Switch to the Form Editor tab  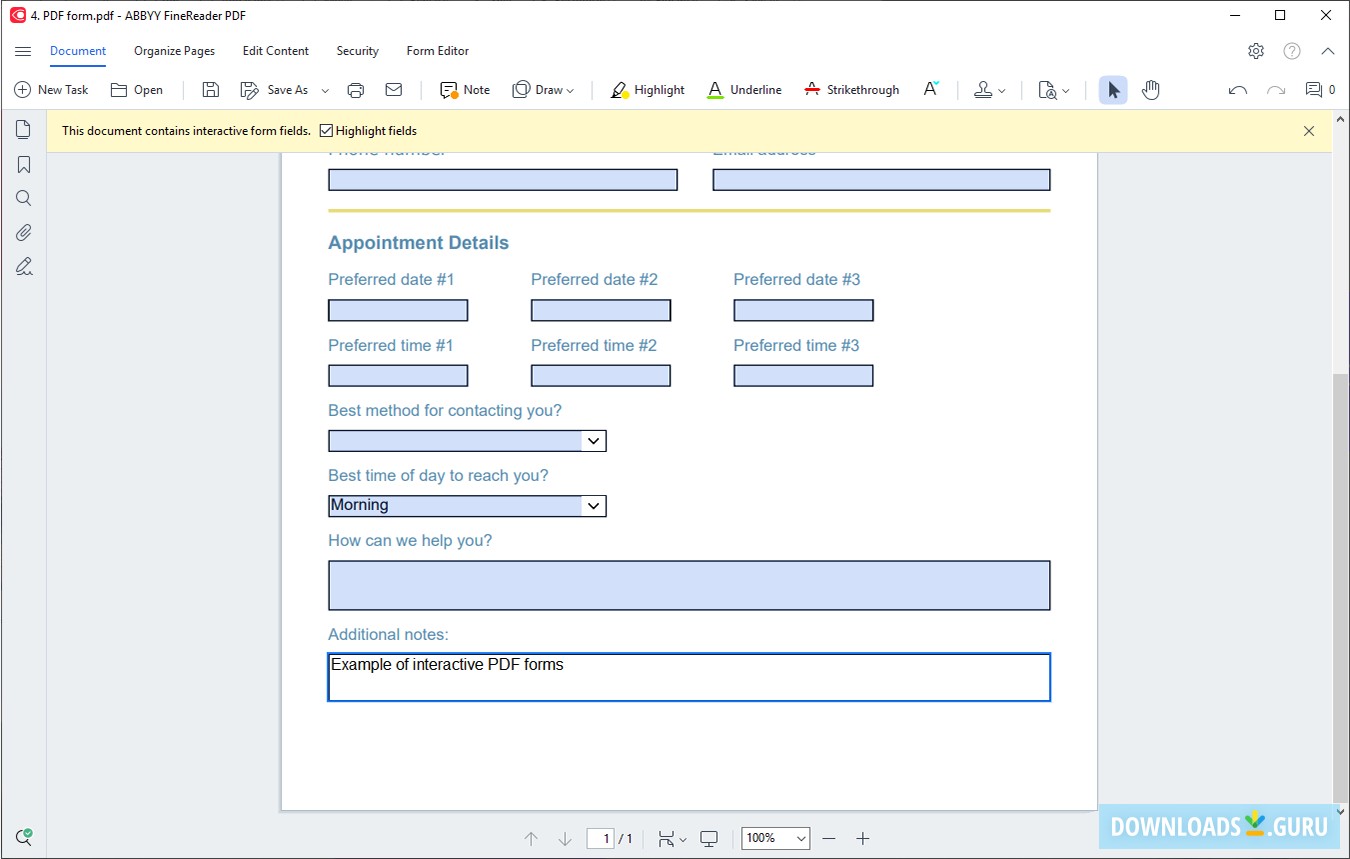(437, 51)
